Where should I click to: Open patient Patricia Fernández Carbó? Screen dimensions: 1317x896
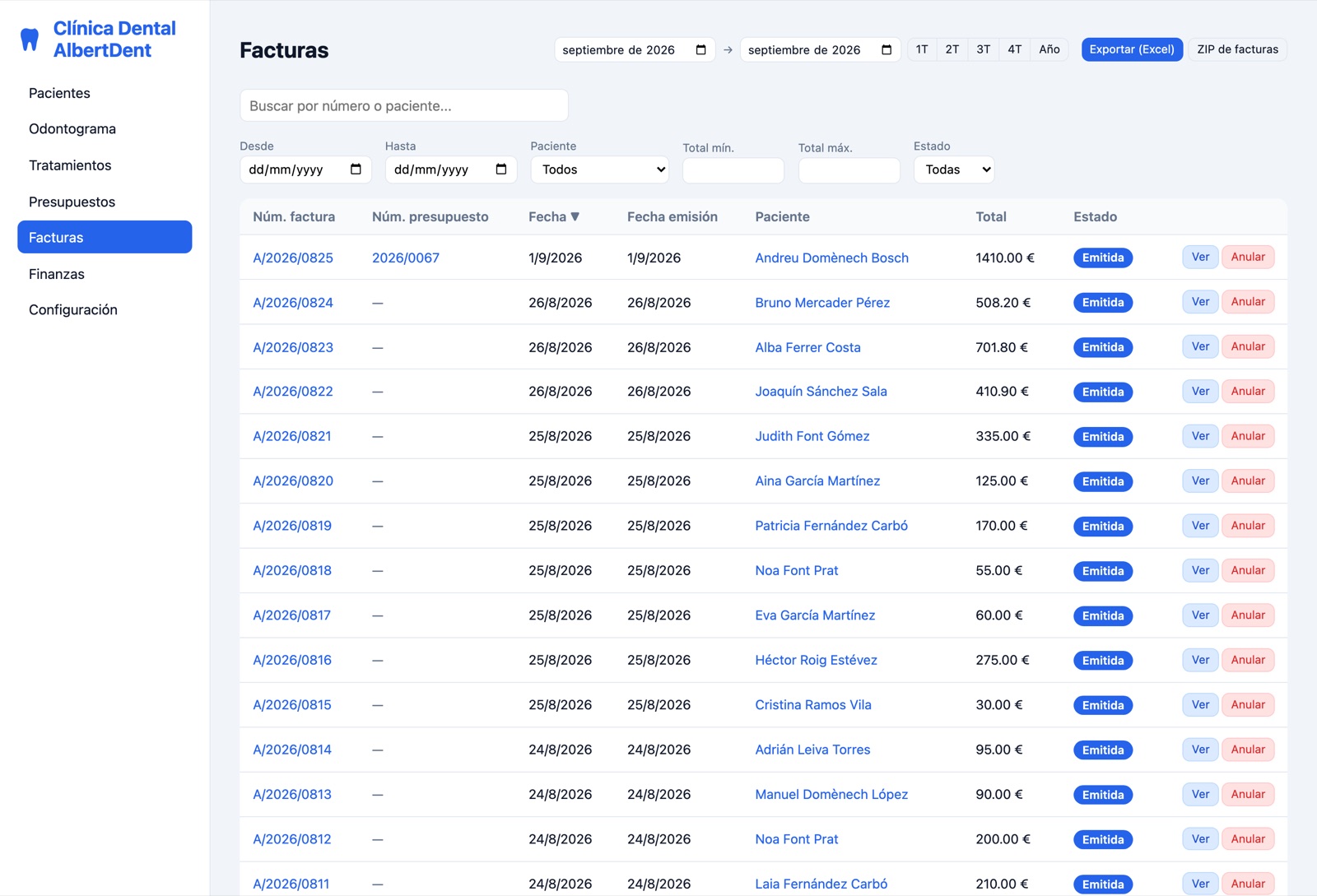pos(831,526)
